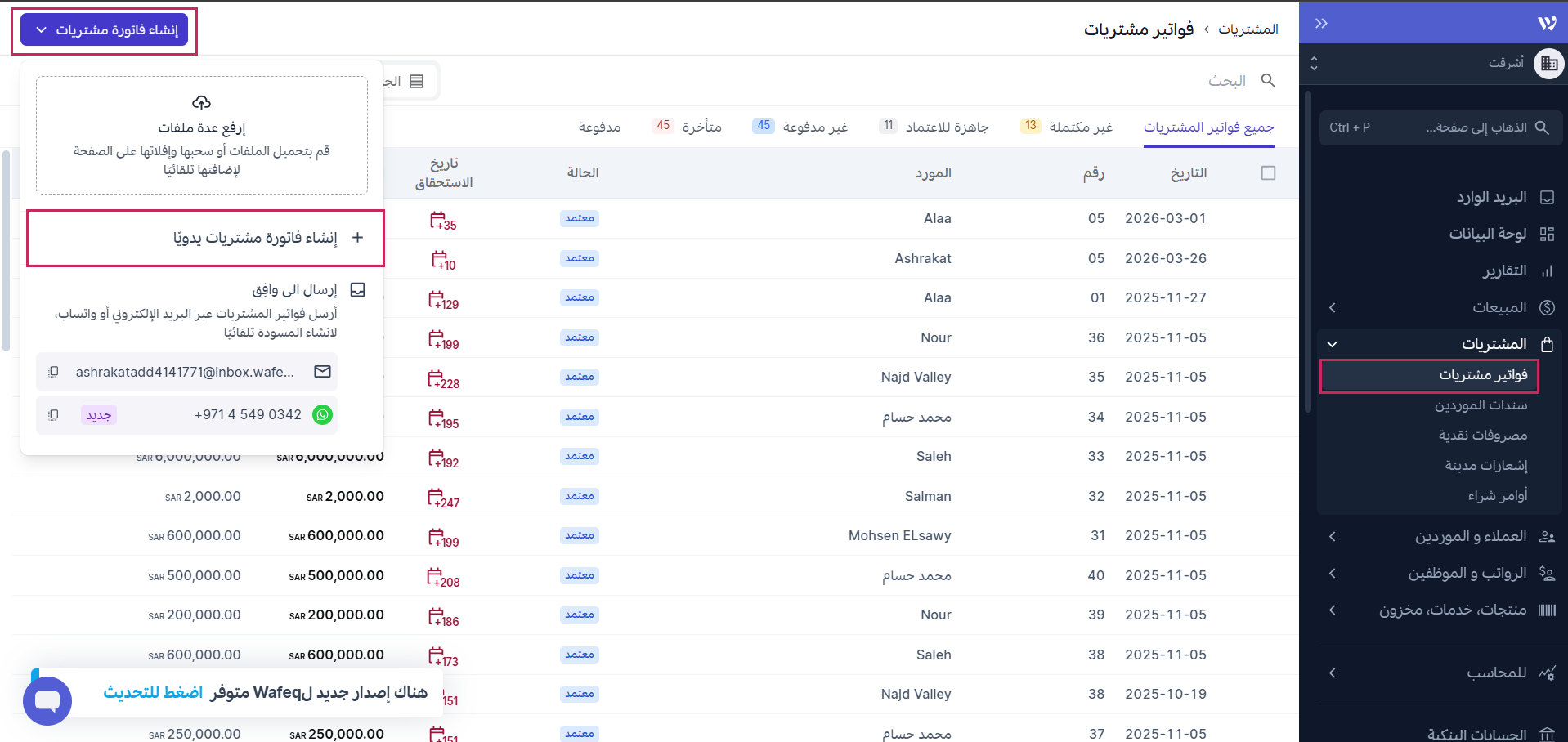Open the إنشاء فاتورة مشتريات dropdown button

(x=105, y=30)
